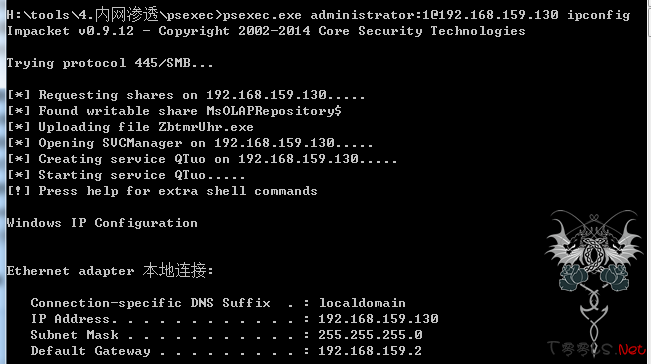Click the Default Gateway value 192.168.159.2

(370, 351)
